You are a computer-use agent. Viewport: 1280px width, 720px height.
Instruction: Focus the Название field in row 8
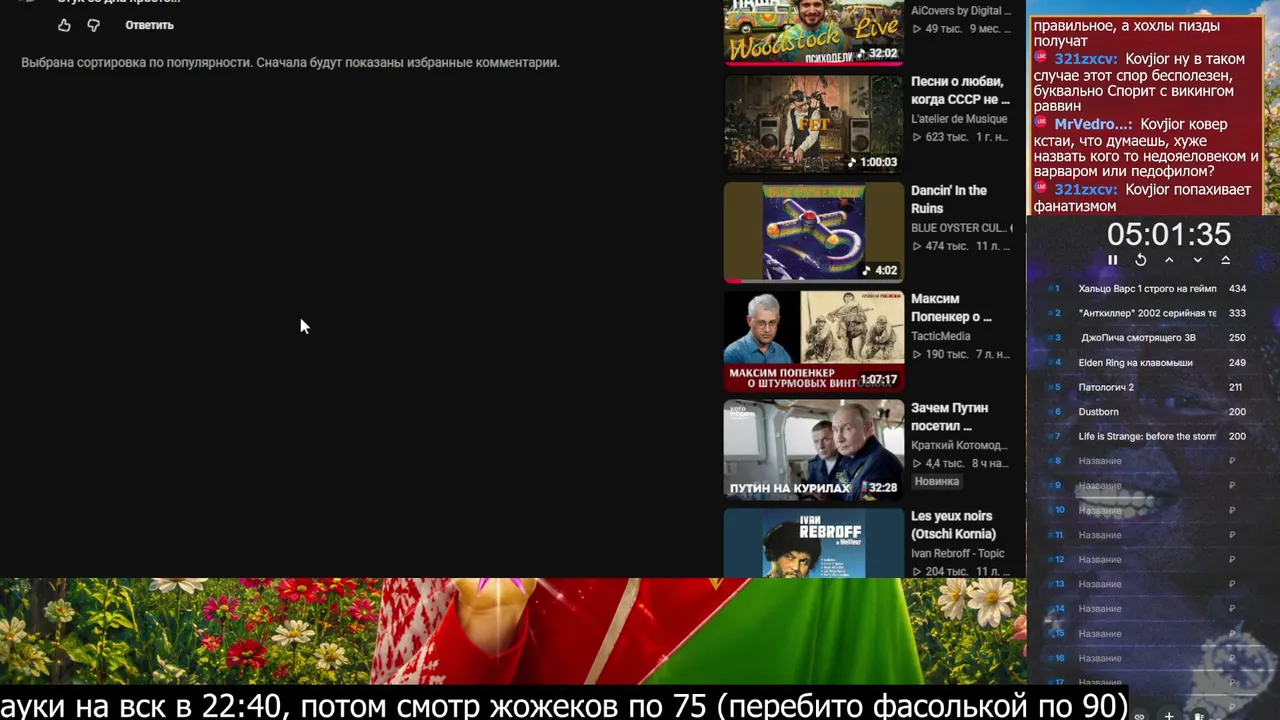click(x=1147, y=461)
